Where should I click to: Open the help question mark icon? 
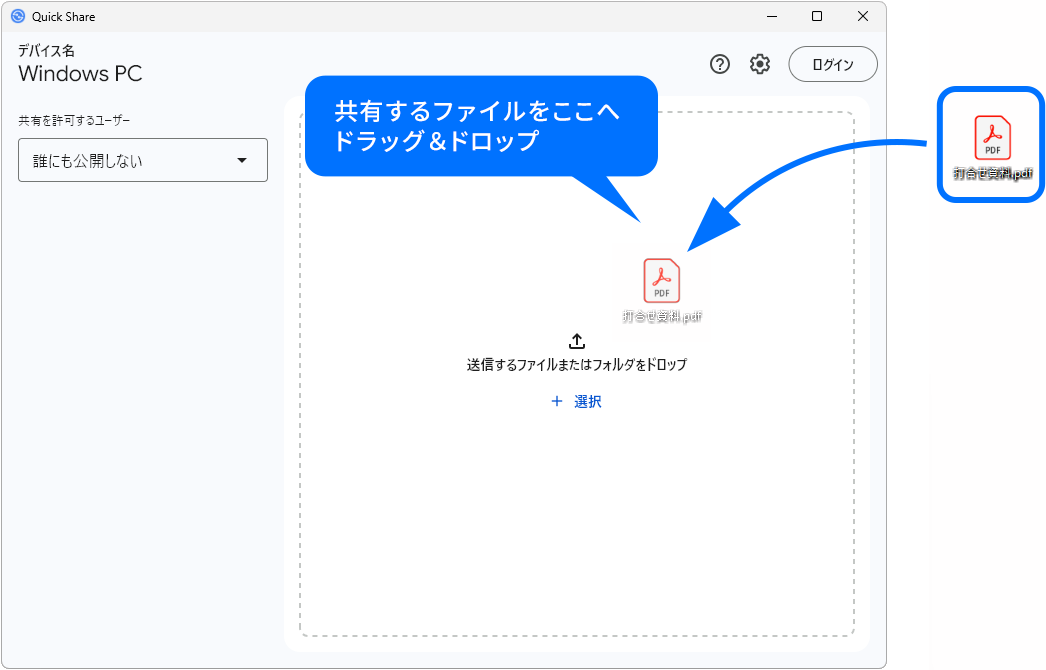719,64
